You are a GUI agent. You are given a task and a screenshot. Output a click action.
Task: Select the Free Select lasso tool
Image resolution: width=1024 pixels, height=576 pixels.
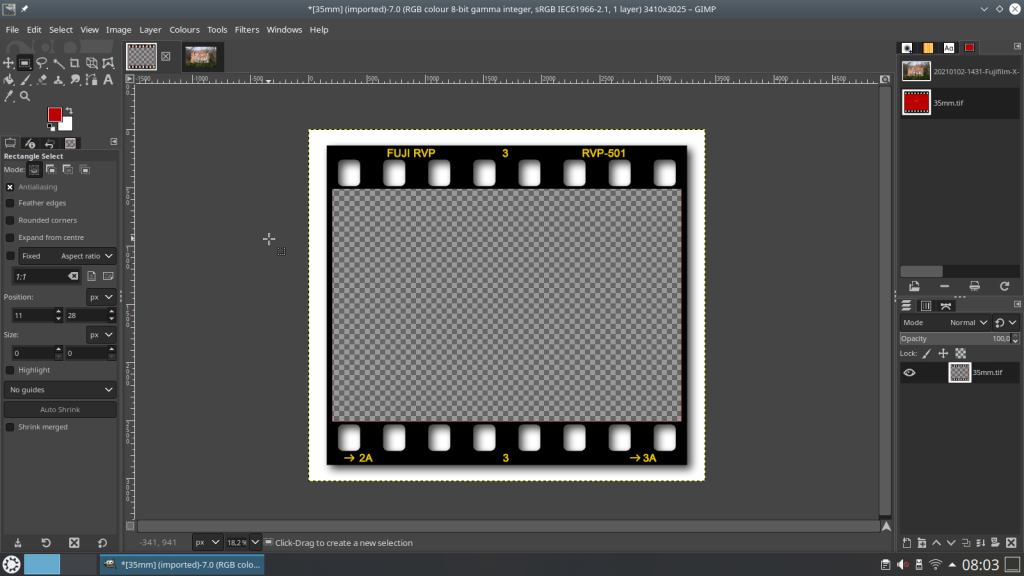[x=42, y=63]
